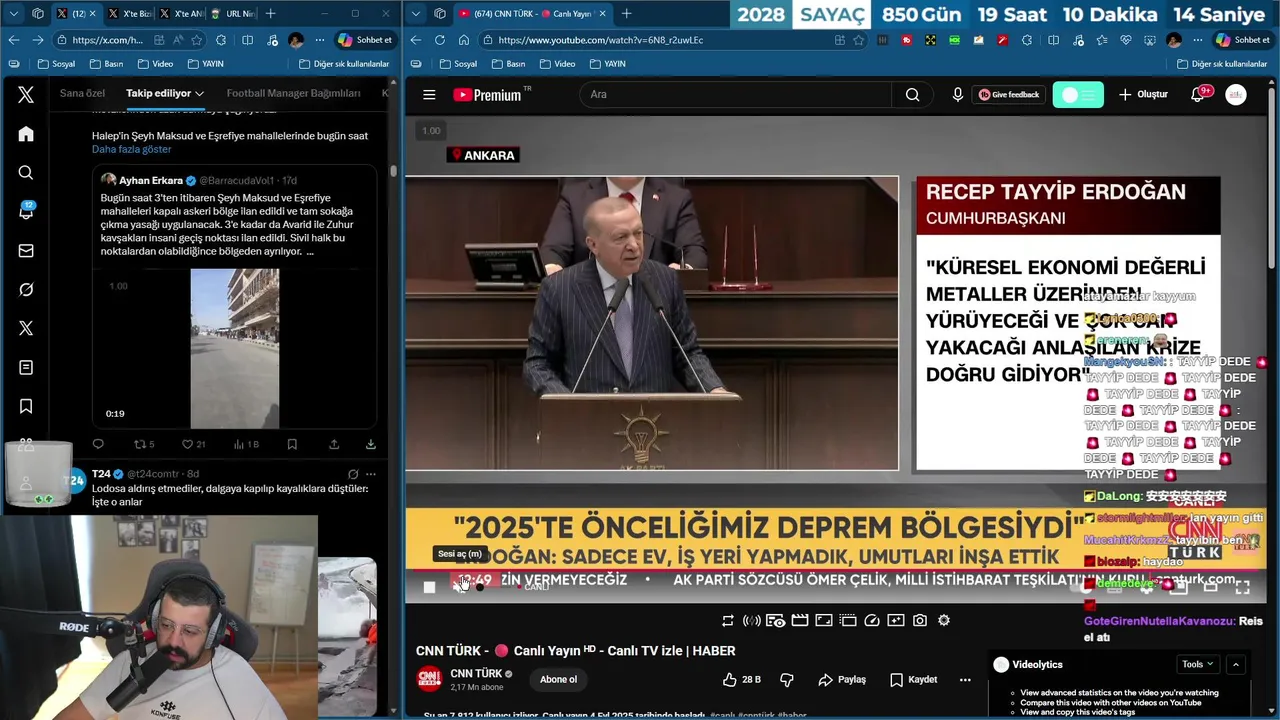Like the CNN TÜRK video
The height and width of the screenshot is (720, 1280).
pyautogui.click(x=741, y=680)
